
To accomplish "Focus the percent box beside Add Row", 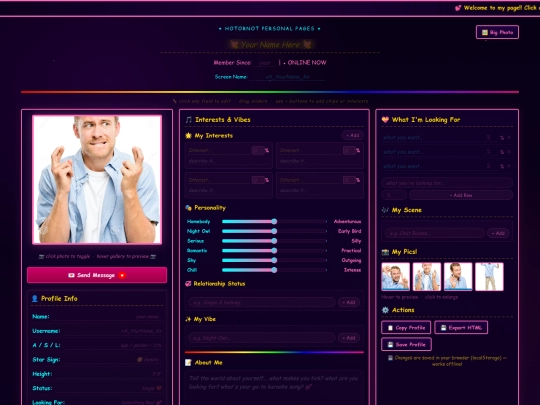I will 394,195.
